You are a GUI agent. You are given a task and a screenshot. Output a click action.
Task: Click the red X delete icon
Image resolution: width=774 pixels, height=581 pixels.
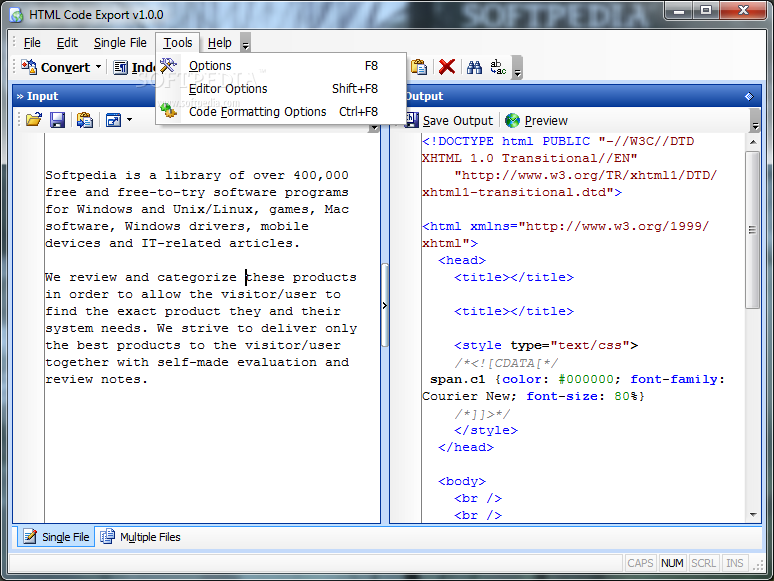click(447, 67)
